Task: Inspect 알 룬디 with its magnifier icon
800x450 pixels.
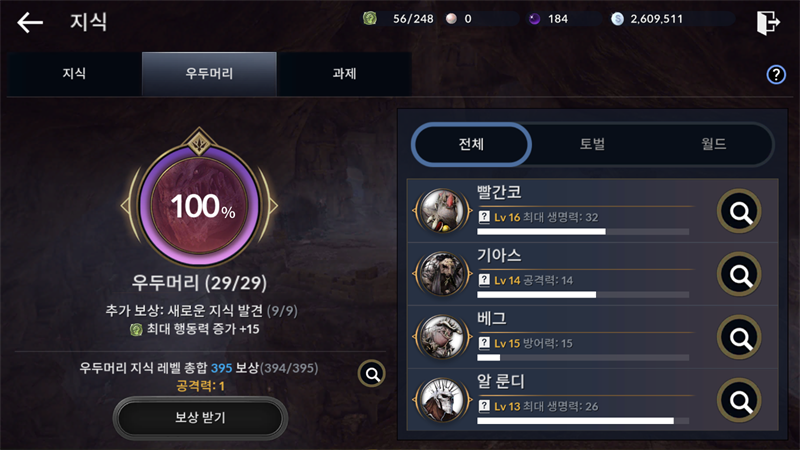Action: (739, 401)
